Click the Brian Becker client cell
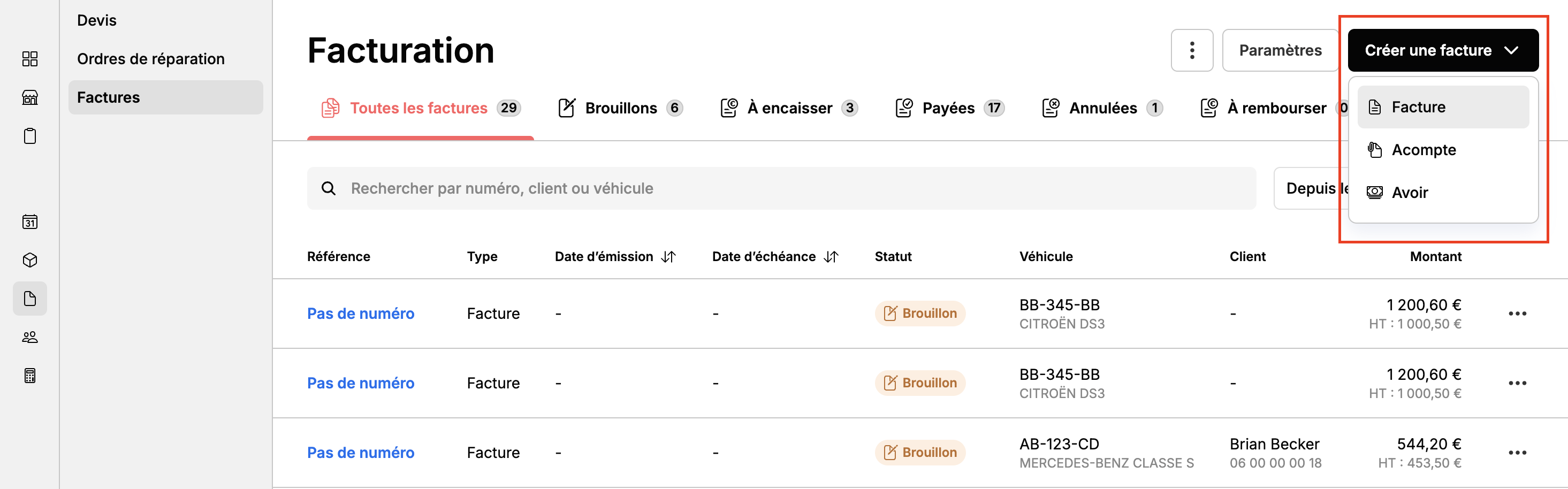1568x489 pixels. tap(1275, 453)
